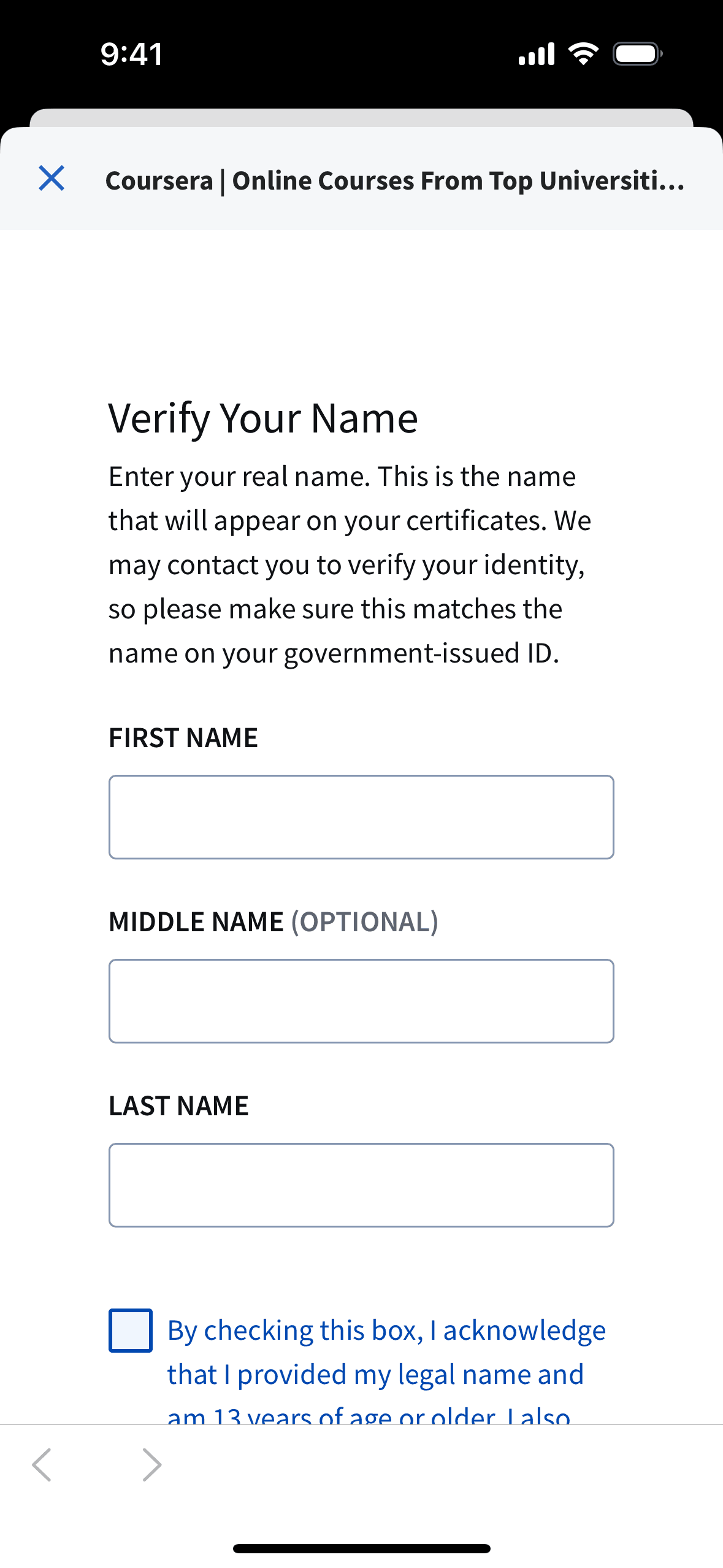
Task: Tap the battery indicator in status bar
Action: click(x=638, y=54)
